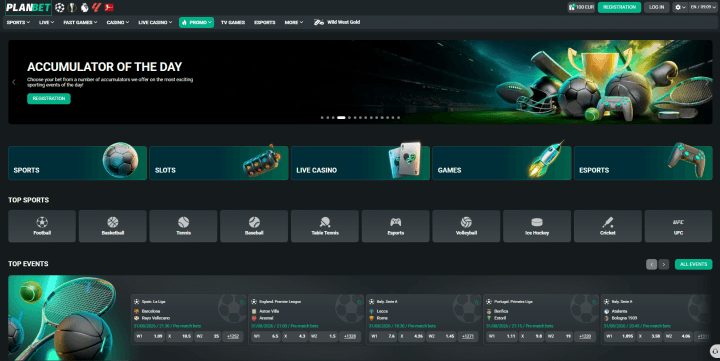This screenshot has width=720, height=361.
Task: Click the Log In button
Action: pyautogui.click(x=657, y=7)
